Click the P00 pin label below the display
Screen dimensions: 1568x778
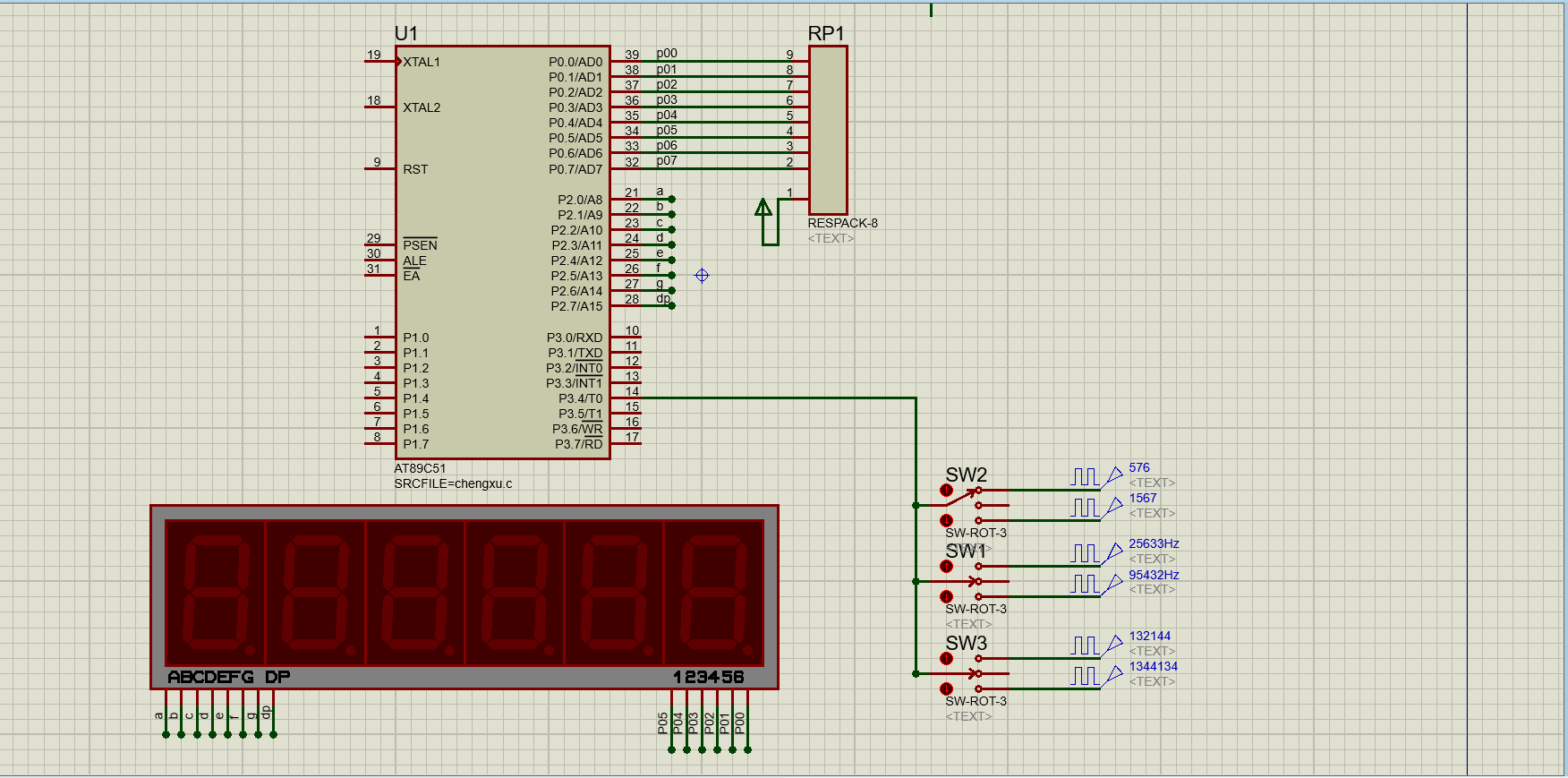(739, 723)
